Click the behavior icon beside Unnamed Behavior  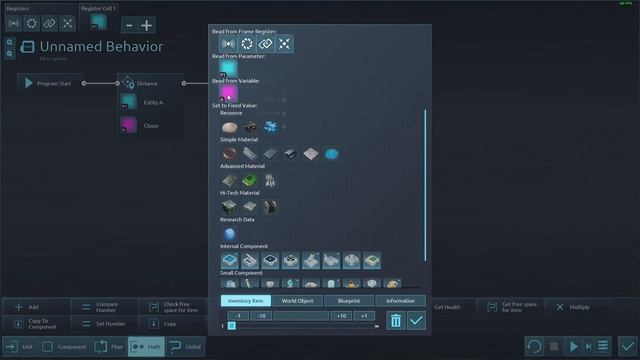coord(27,47)
